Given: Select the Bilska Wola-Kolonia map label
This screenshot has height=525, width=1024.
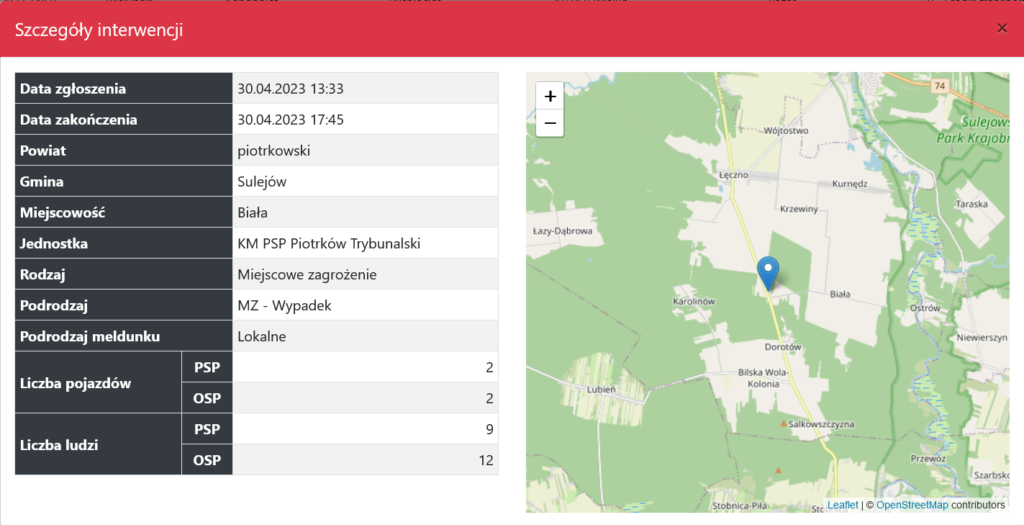Looking at the screenshot, I should coord(765,377).
